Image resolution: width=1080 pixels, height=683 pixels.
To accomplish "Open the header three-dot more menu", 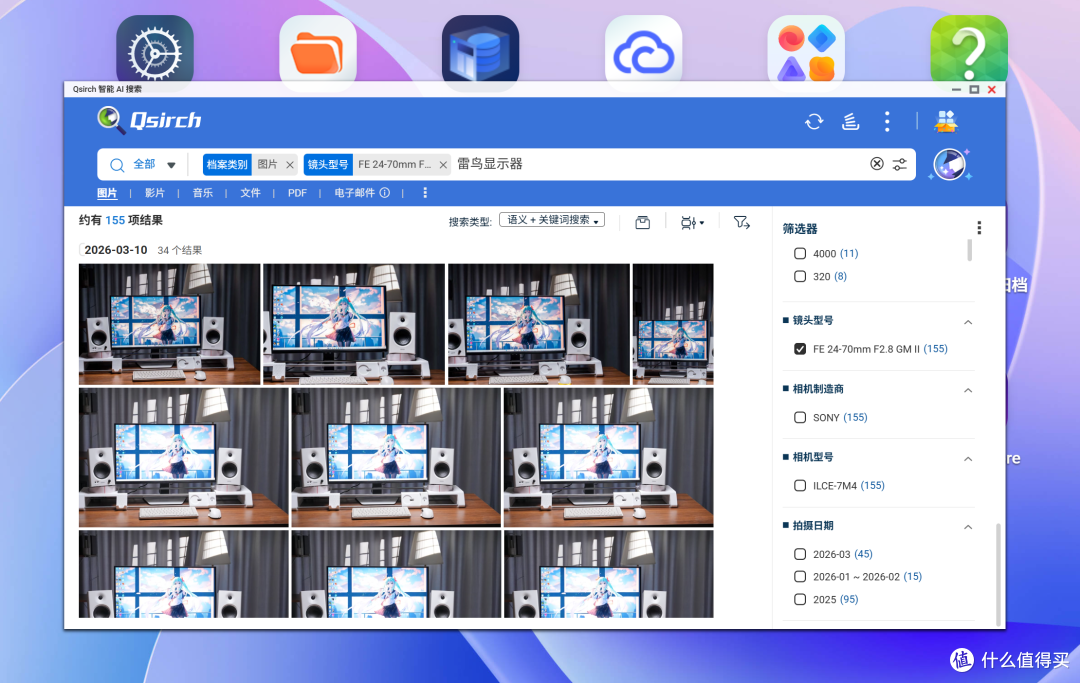I will (887, 122).
